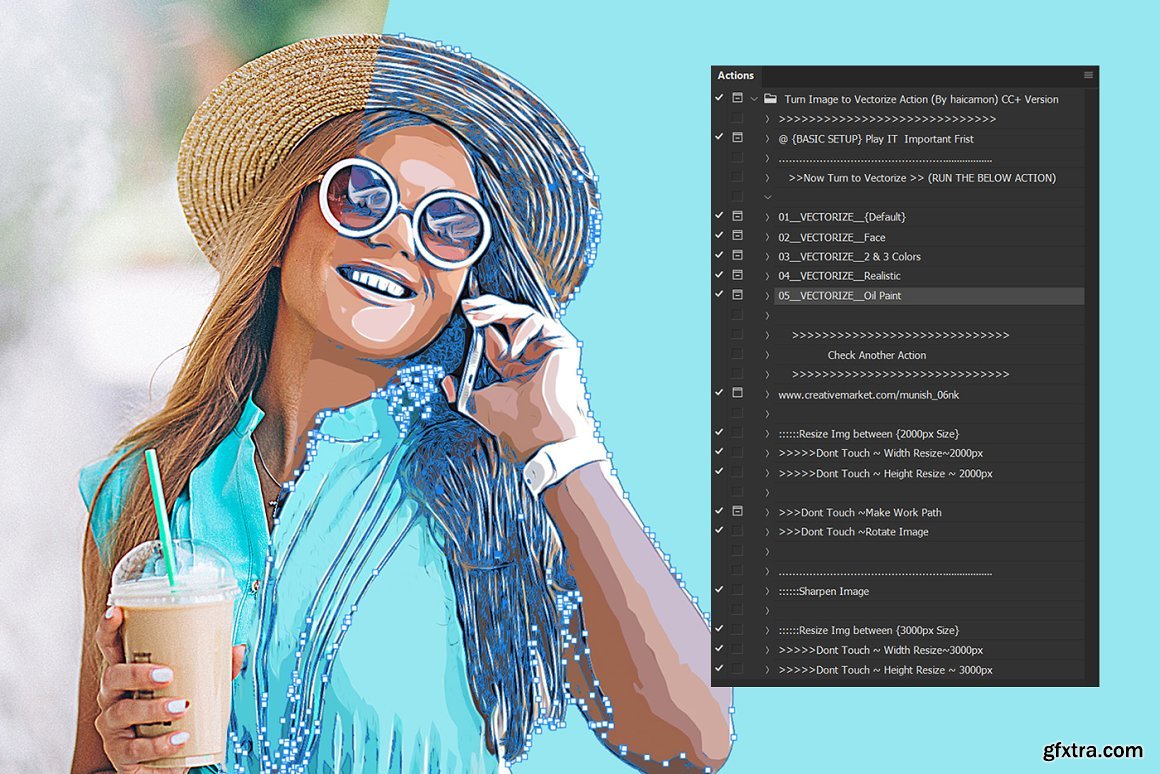Toggle dialog icon for 02__VECTORIZE__Face

737,236
